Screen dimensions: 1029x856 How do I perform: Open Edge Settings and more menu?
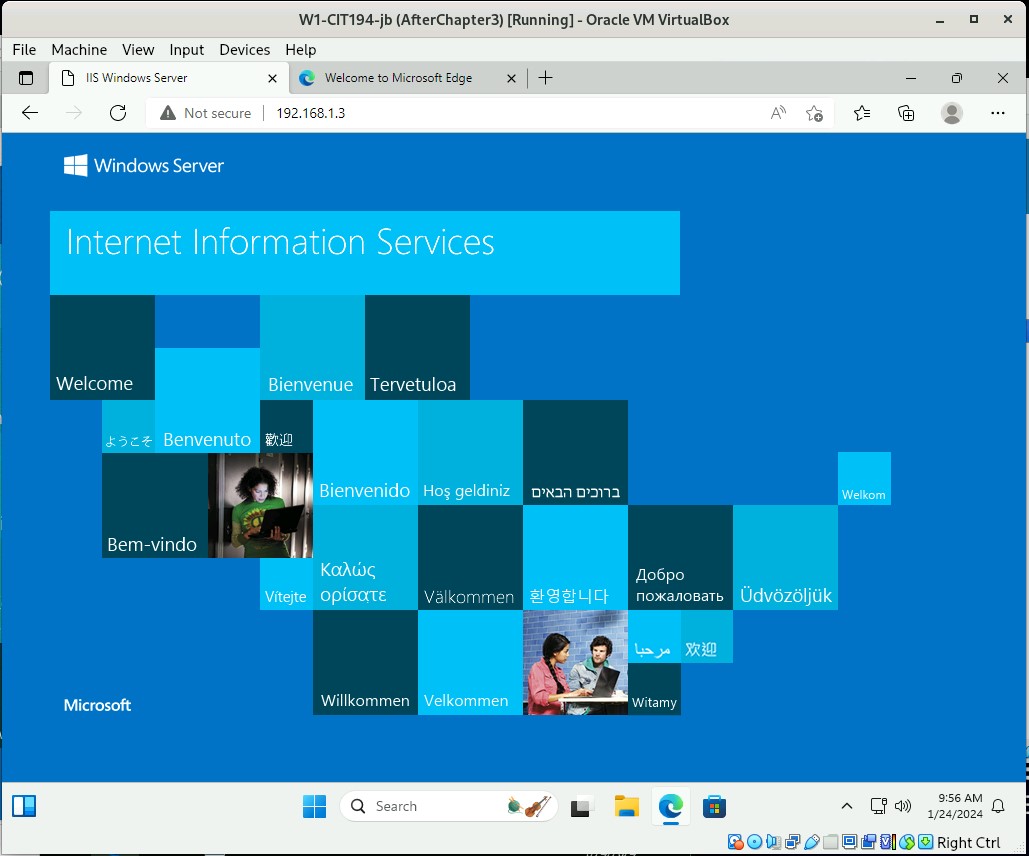[998, 113]
